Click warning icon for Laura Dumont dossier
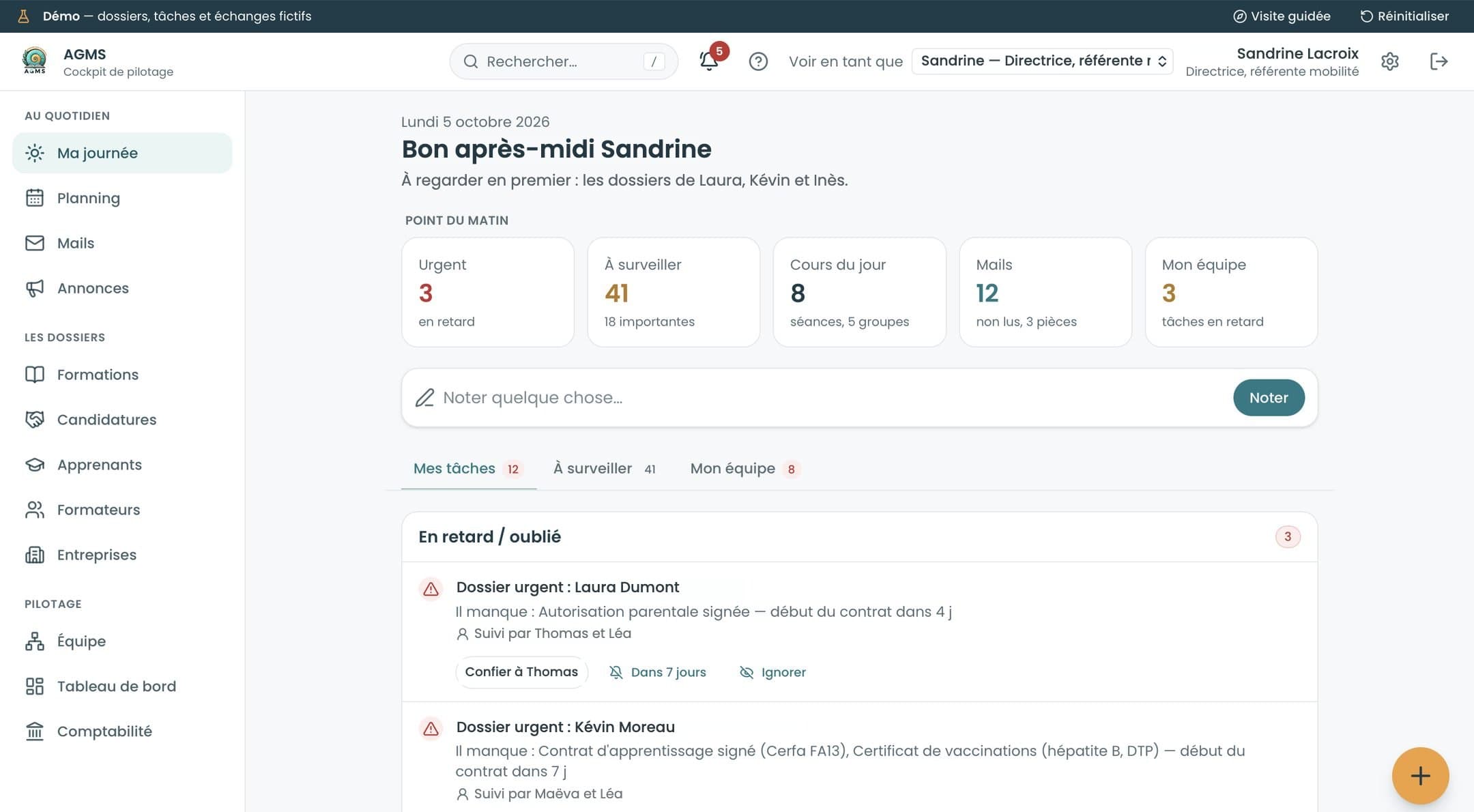Viewport: 1474px width, 812px height. (x=431, y=589)
